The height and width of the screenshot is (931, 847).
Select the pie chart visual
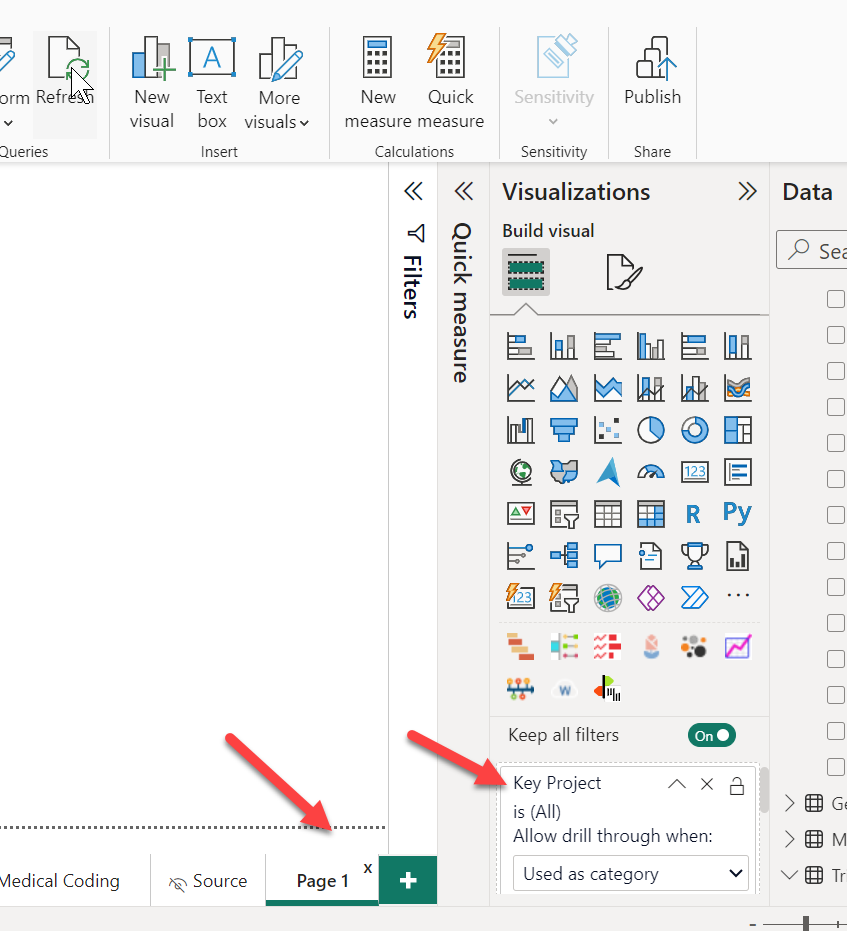(x=651, y=430)
